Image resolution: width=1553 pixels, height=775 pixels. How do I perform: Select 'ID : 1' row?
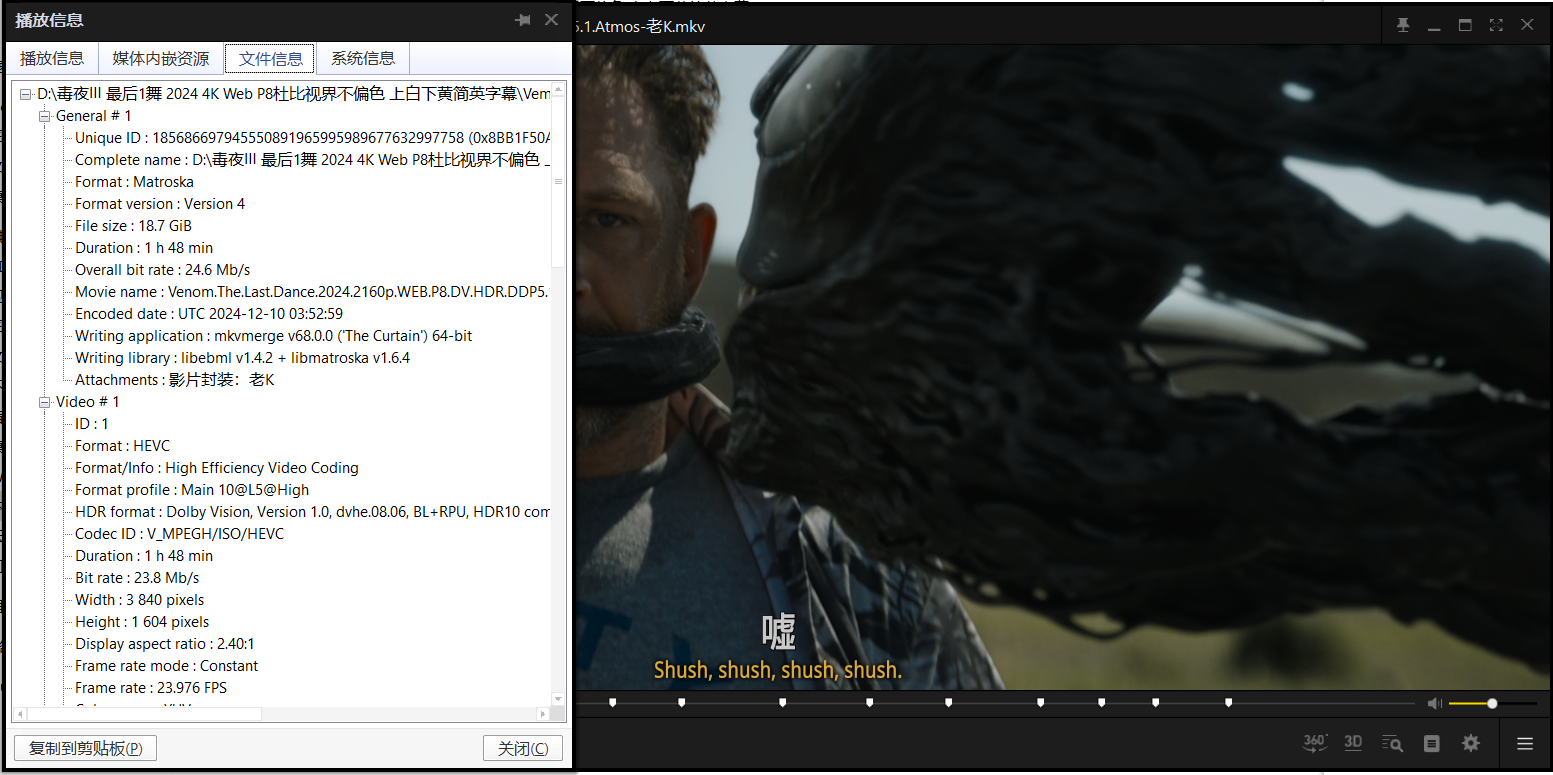point(92,424)
